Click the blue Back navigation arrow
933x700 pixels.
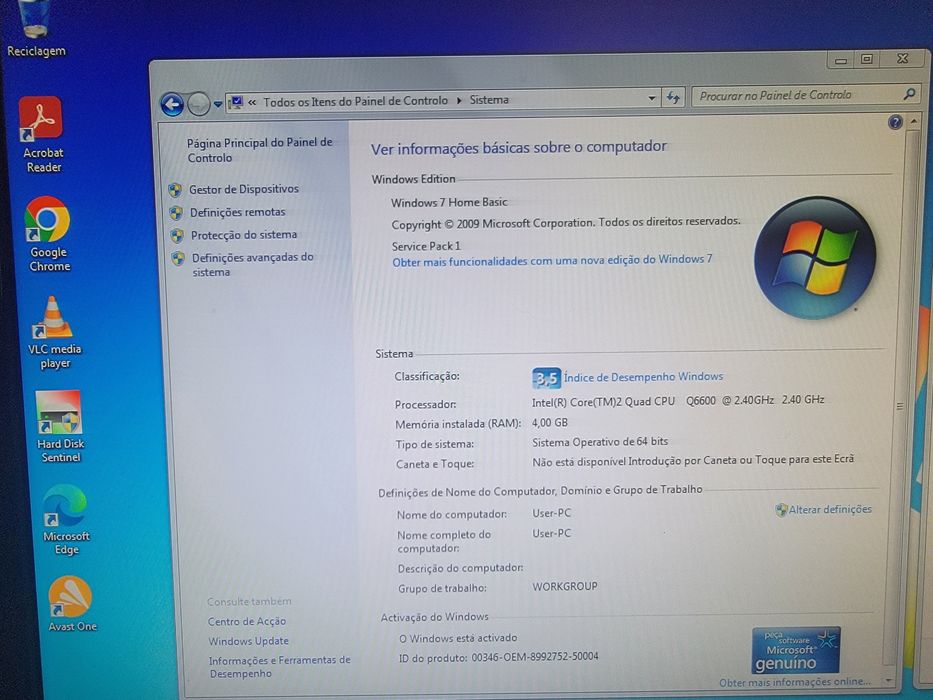(x=172, y=105)
